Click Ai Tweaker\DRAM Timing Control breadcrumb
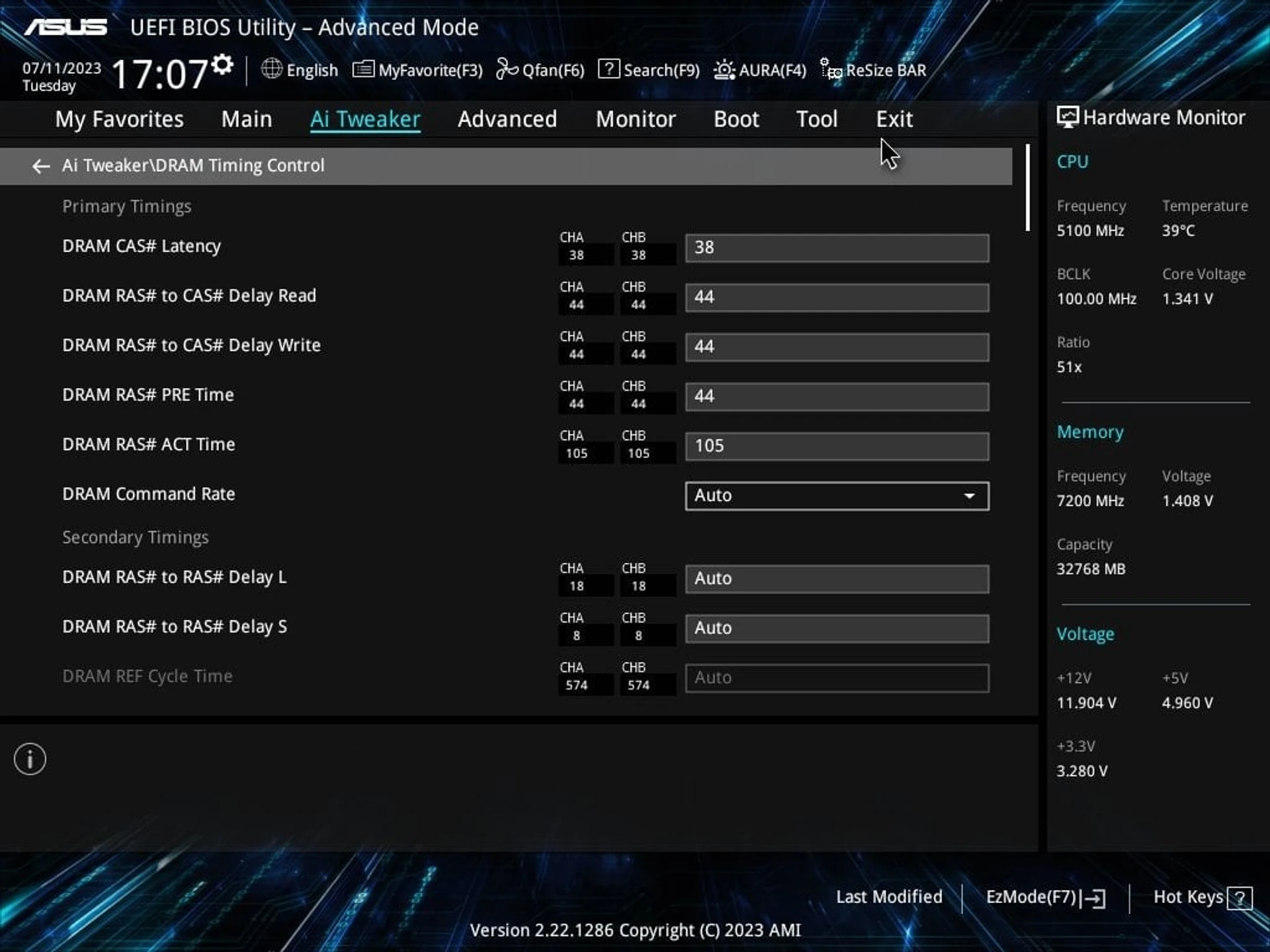Viewport: 1270px width, 952px height. 193,165
